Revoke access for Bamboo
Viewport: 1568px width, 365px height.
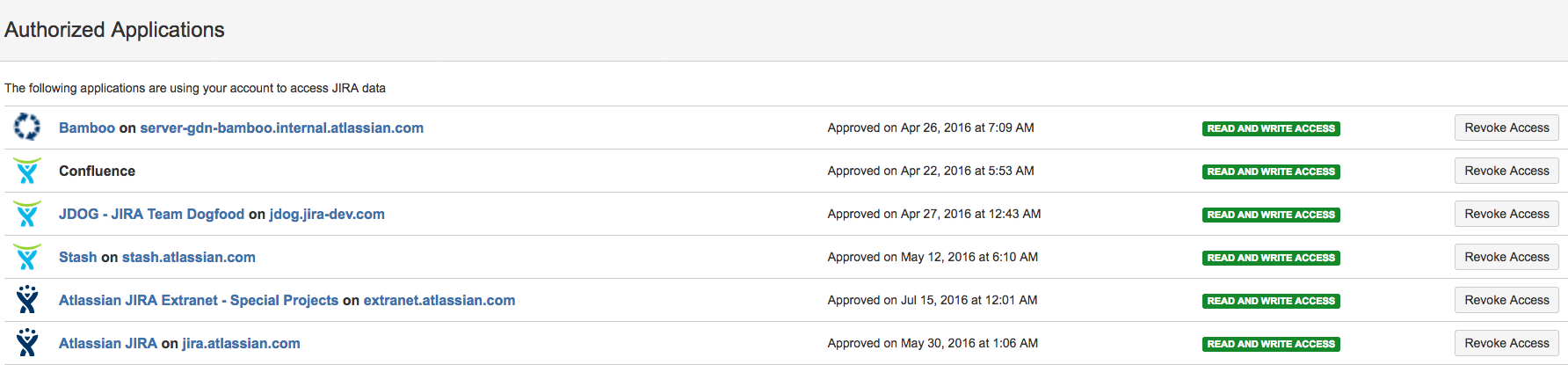point(1506,128)
